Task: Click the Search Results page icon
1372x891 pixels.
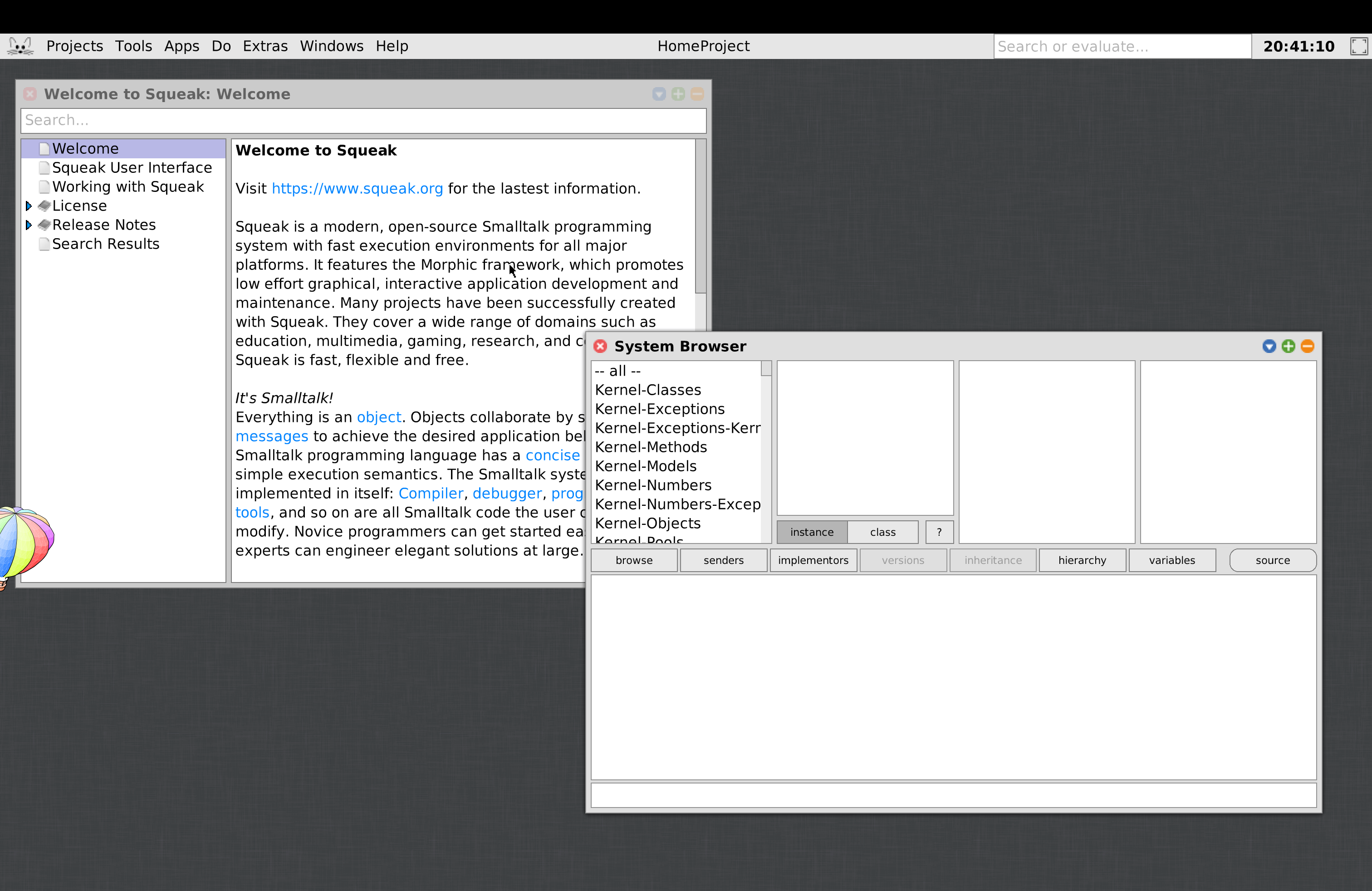Action: [44, 244]
